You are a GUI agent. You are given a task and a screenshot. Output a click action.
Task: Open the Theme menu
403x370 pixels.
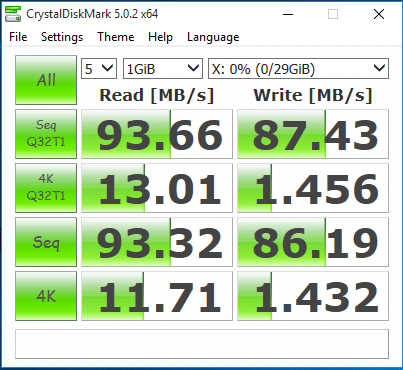tap(116, 37)
